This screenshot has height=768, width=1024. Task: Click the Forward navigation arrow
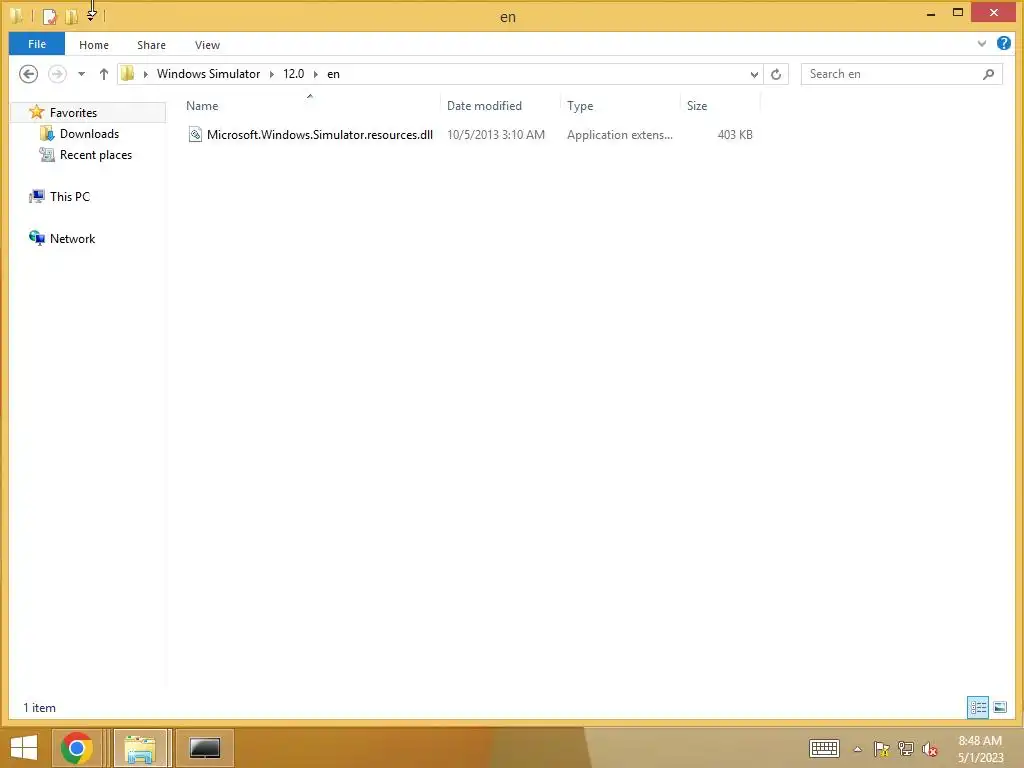[57, 74]
